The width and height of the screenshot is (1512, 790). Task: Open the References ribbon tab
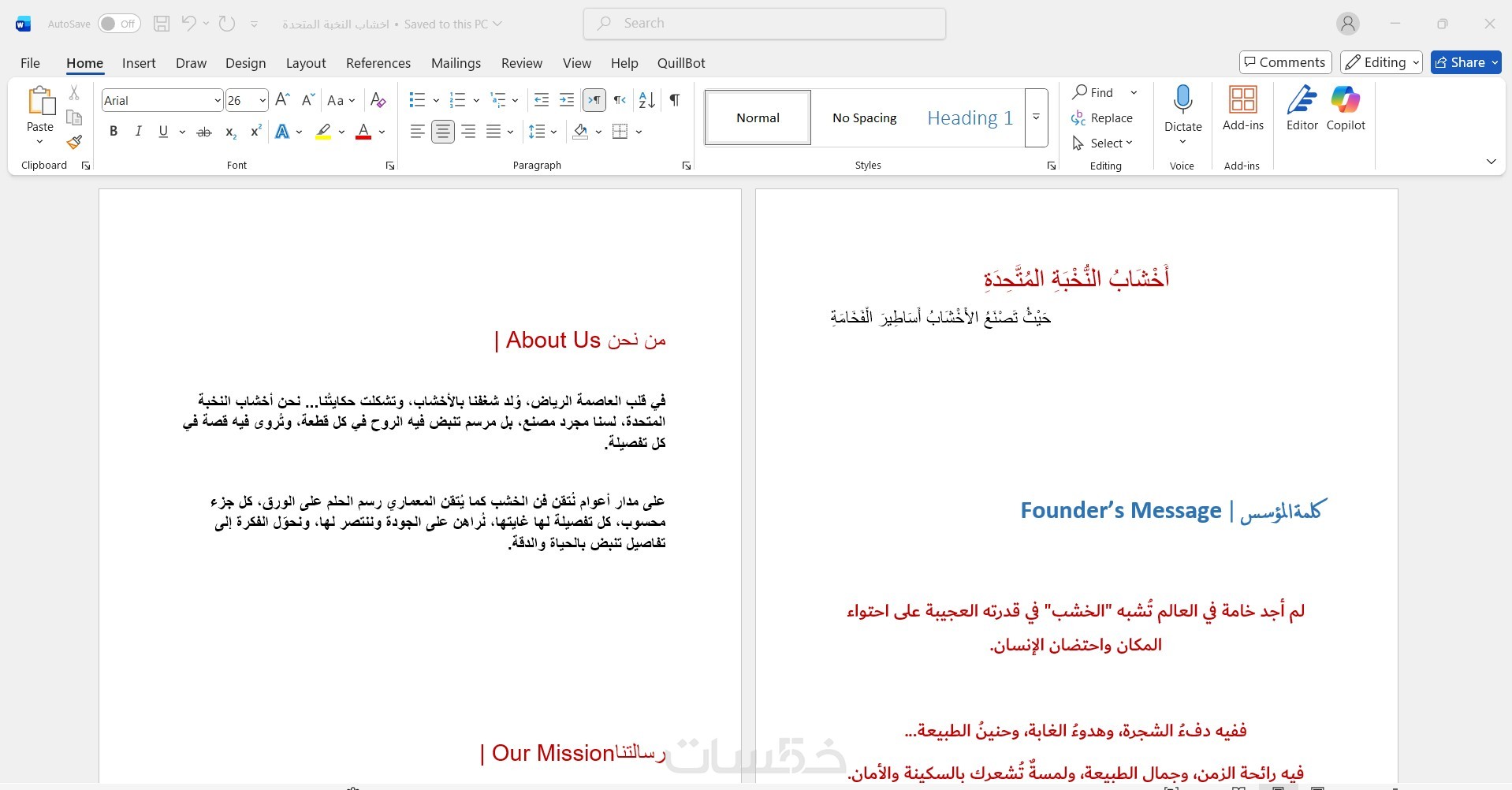pyautogui.click(x=378, y=63)
